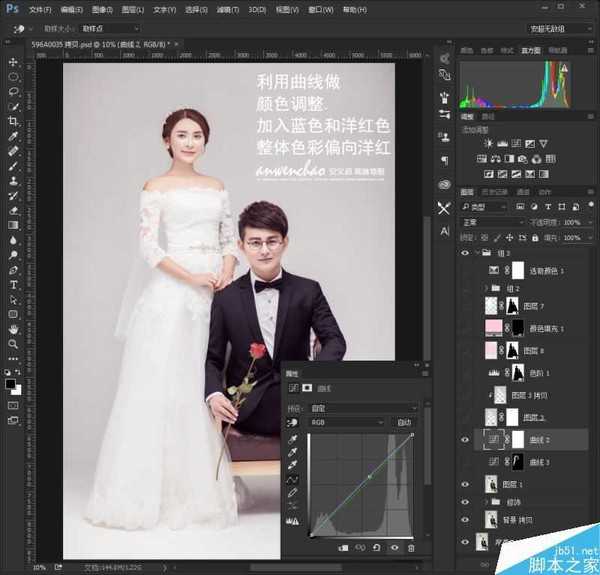Open the 文件(F) menu
This screenshot has height=575, width=600.
(x=41, y=8)
